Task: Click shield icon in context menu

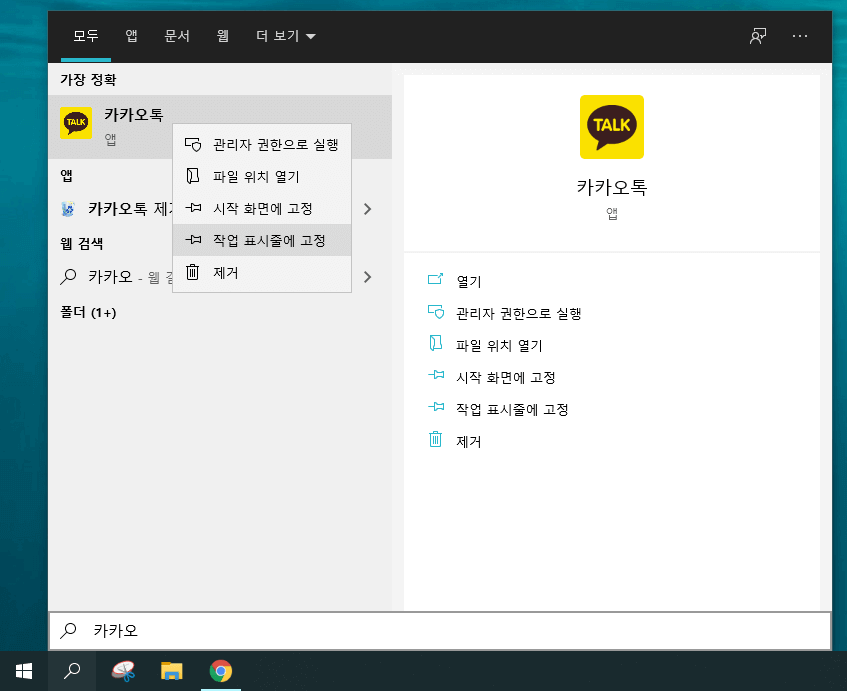Action: point(193,144)
